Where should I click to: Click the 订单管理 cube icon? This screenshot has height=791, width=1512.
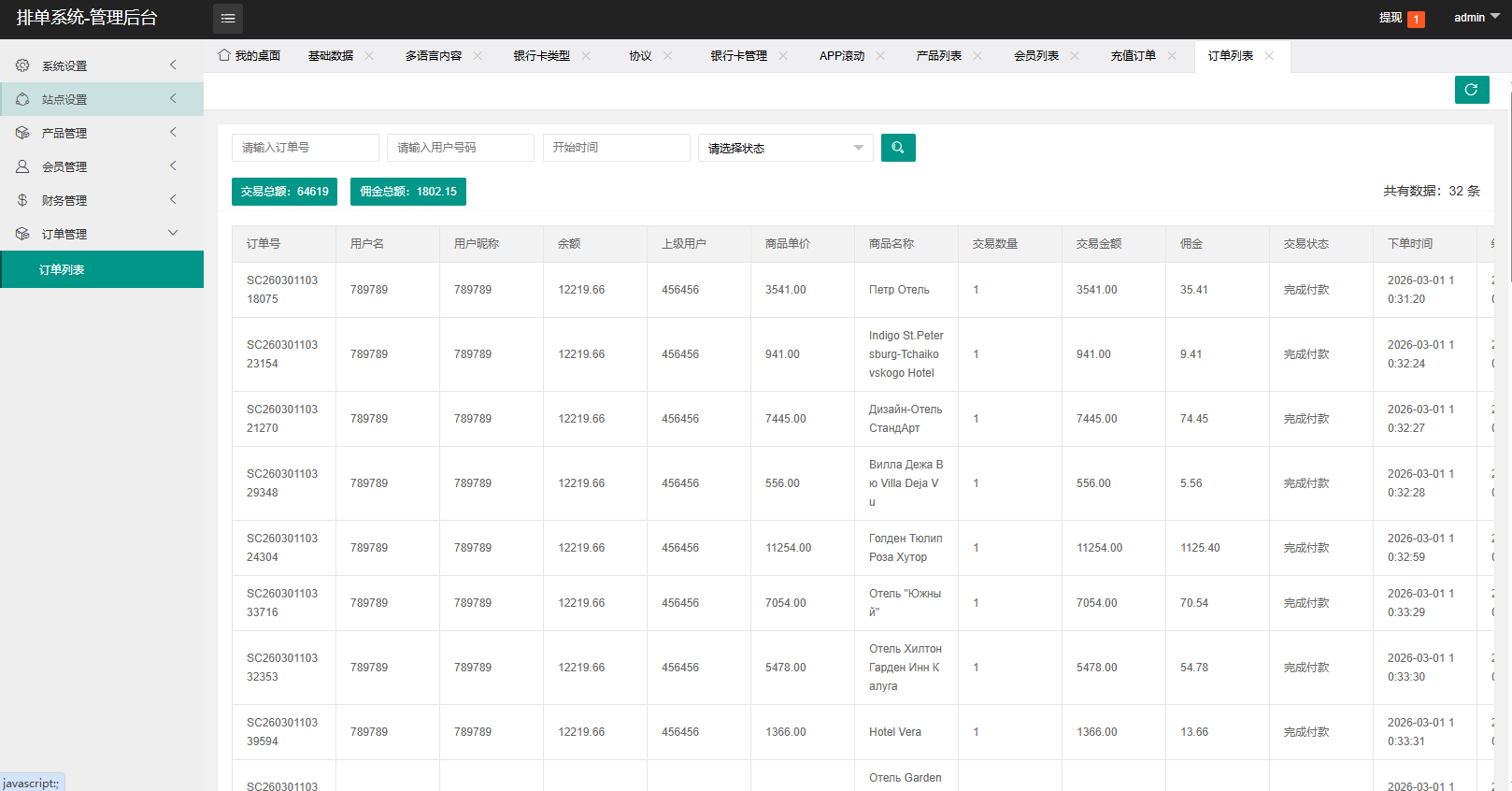point(22,234)
